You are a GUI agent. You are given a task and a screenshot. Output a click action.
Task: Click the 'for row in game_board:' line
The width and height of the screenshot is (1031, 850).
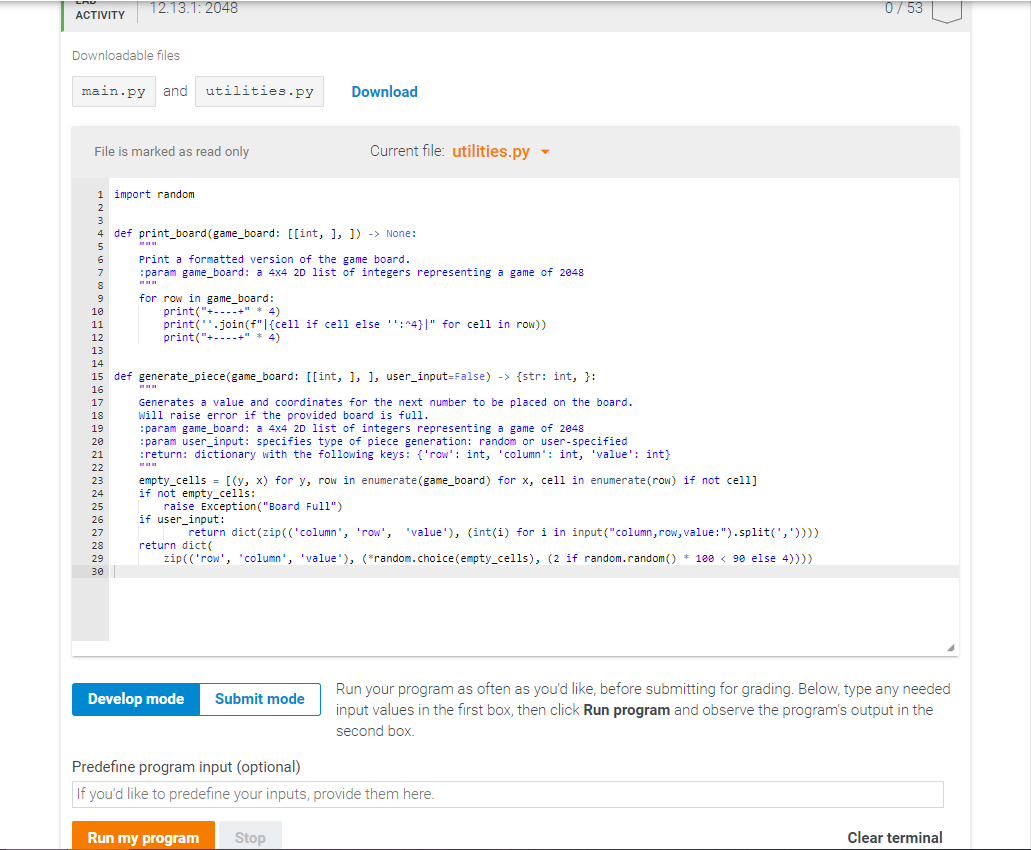tap(206, 298)
